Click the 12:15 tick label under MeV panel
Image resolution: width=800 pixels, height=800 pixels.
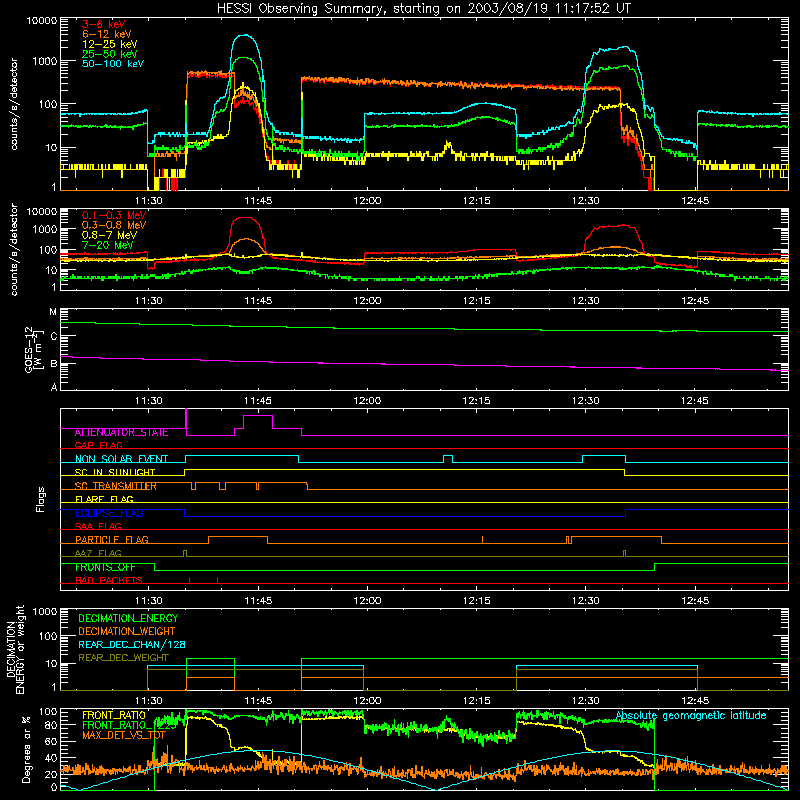click(476, 301)
